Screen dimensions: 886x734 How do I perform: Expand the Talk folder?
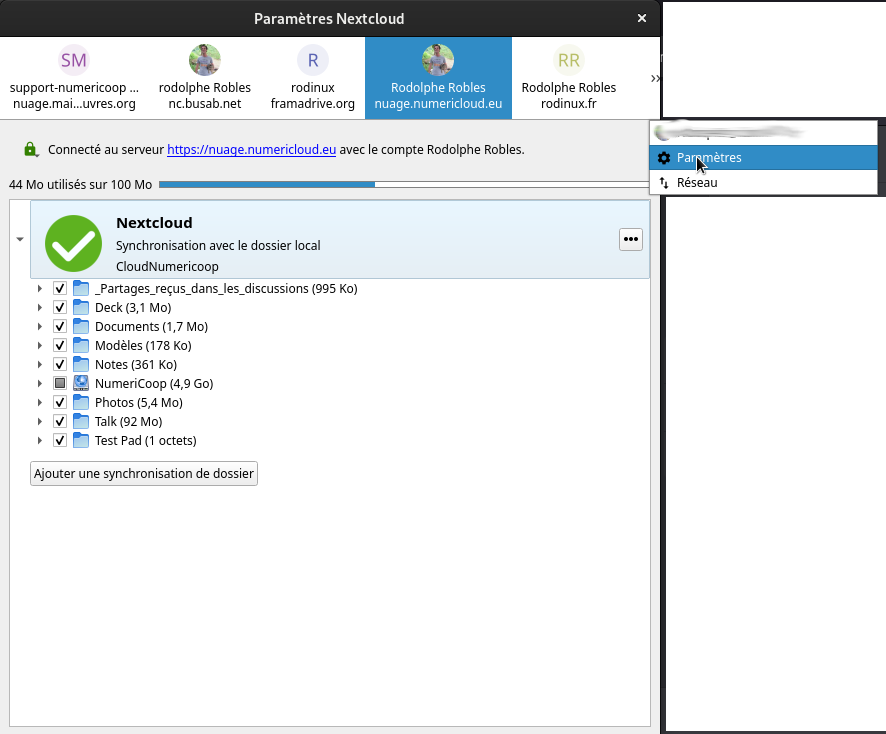coord(40,422)
